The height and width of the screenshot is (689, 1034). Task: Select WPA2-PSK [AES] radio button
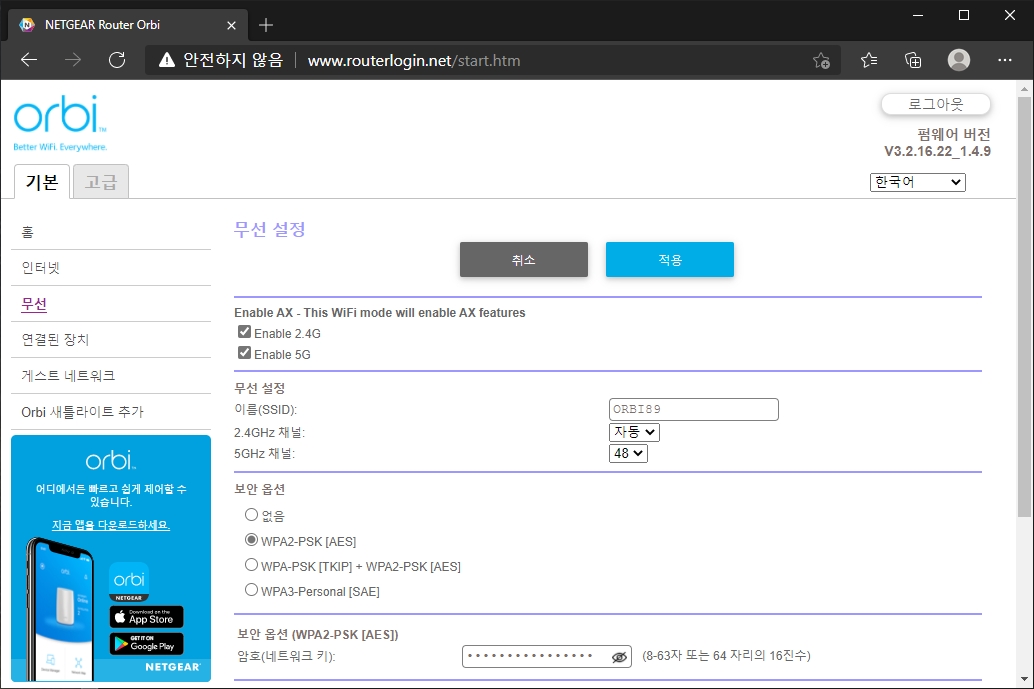pos(251,539)
